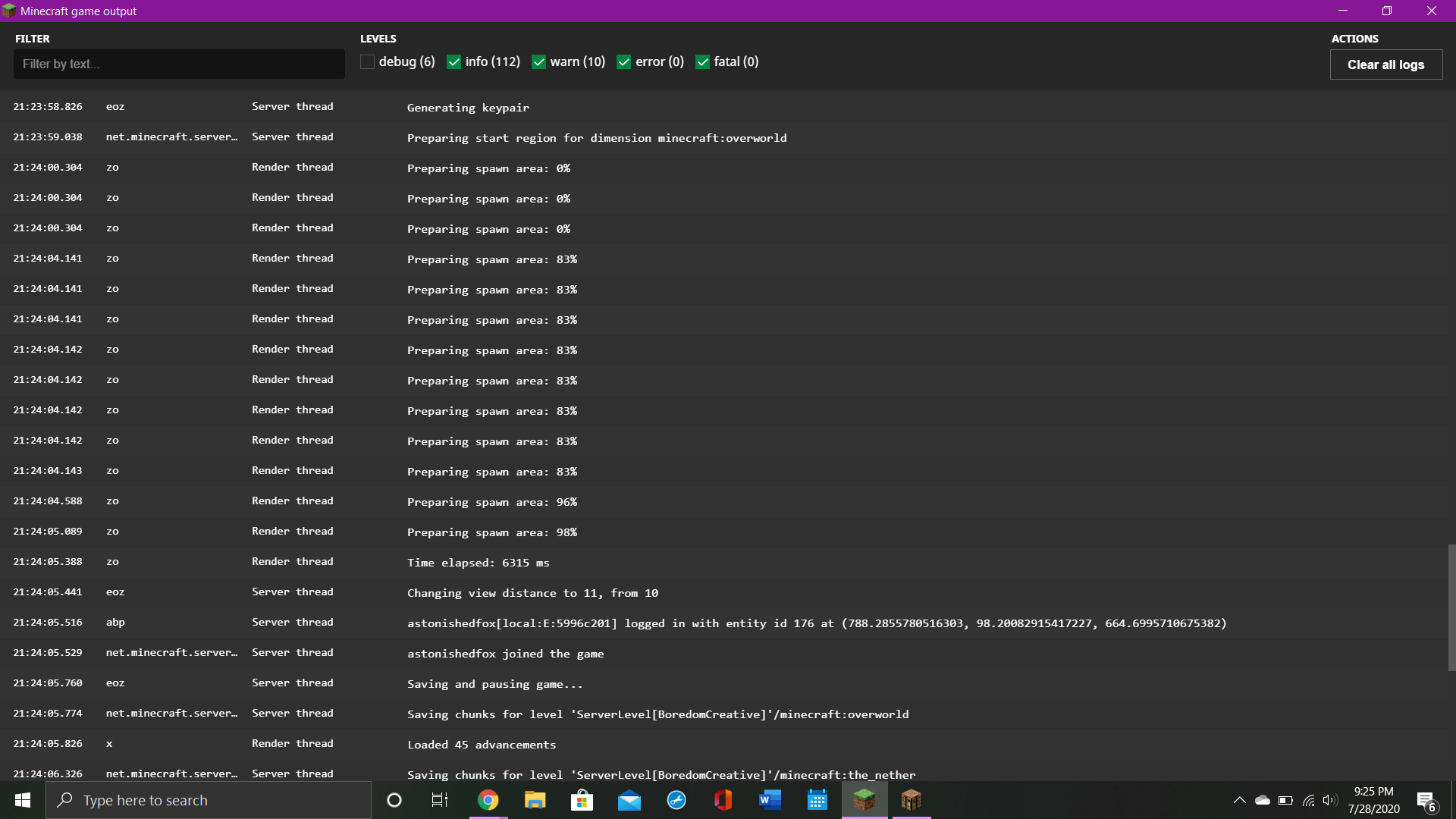This screenshot has width=1456, height=819.
Task: Open the Mail app icon
Action: [629, 800]
